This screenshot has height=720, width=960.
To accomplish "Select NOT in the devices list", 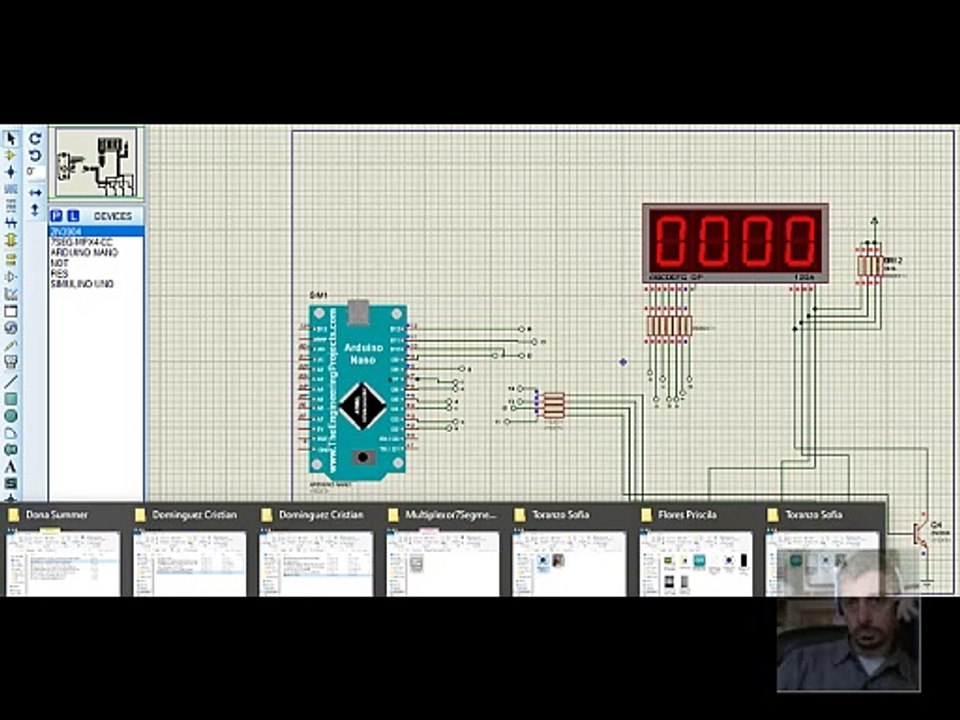I will point(96,263).
